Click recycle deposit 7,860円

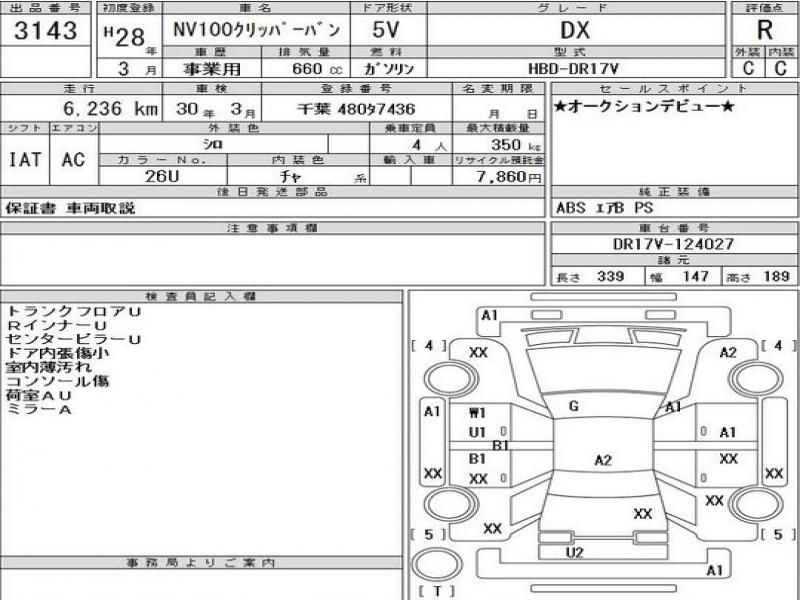[x=509, y=177]
